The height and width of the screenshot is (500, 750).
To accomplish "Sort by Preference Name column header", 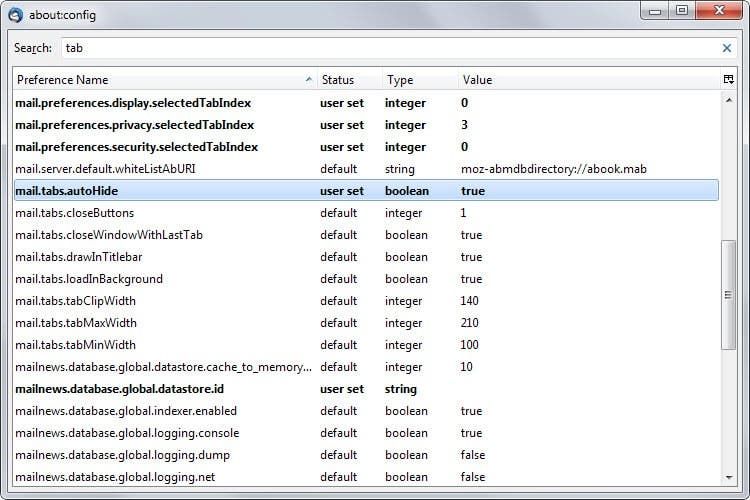I will point(165,80).
